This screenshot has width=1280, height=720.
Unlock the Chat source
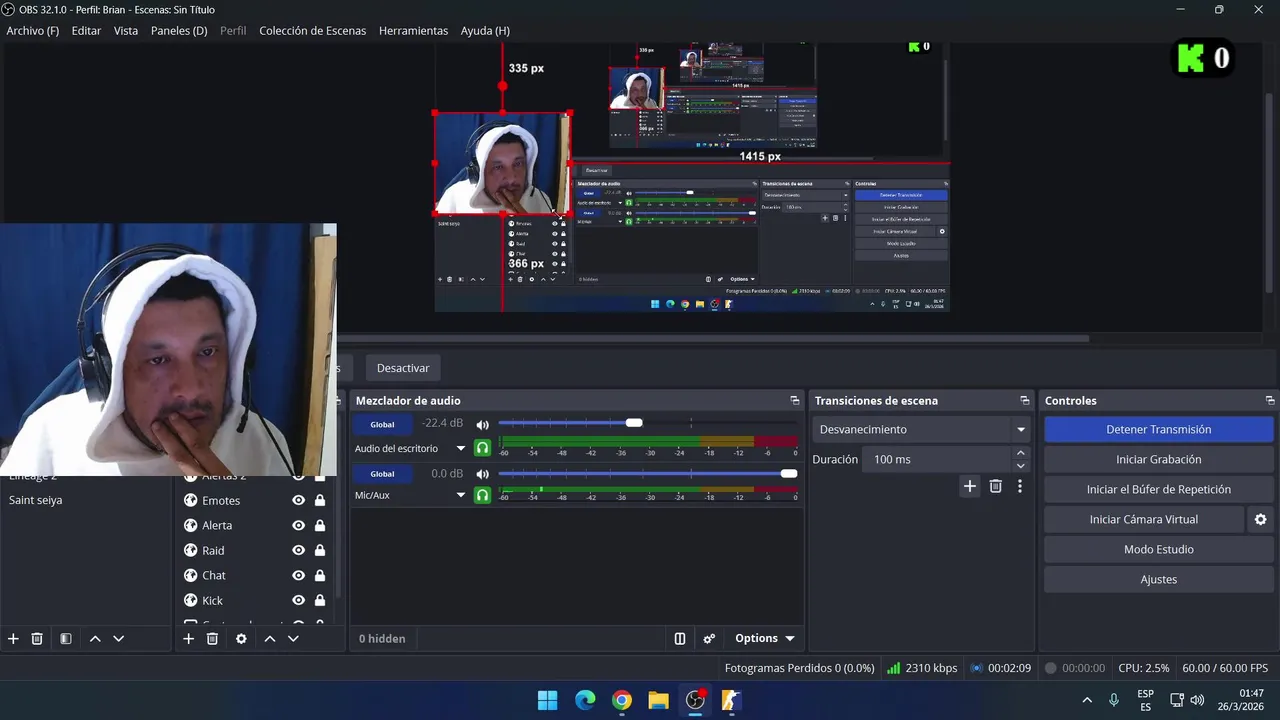[x=320, y=575]
